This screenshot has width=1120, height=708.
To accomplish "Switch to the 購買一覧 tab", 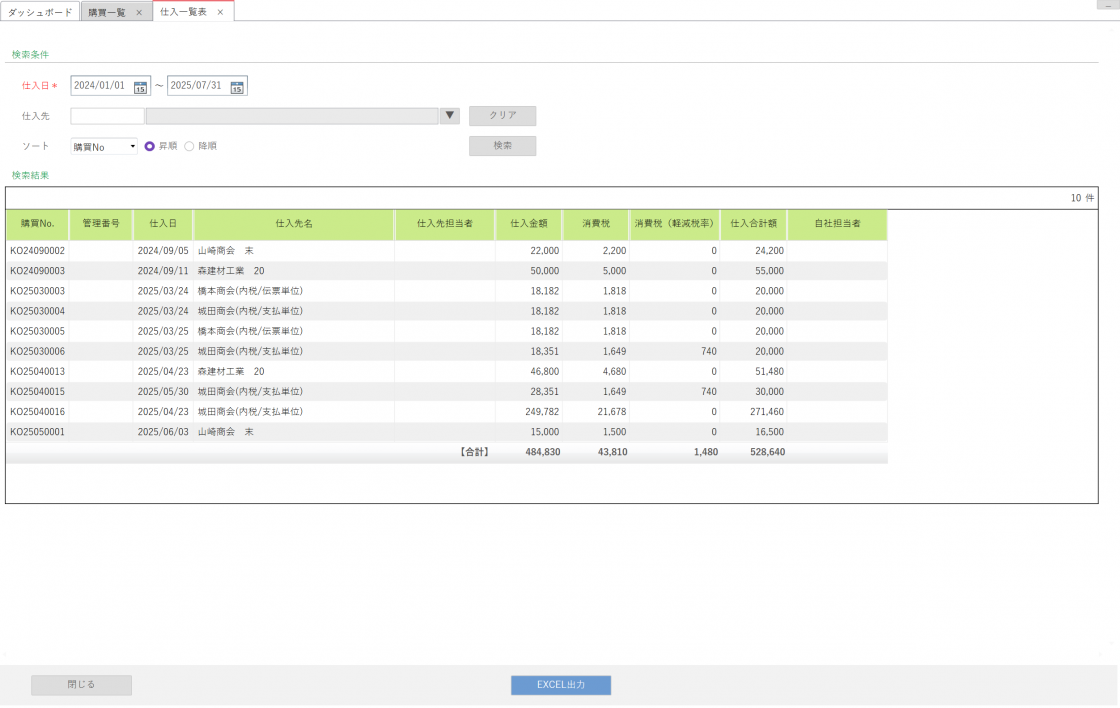I will pyautogui.click(x=107, y=12).
